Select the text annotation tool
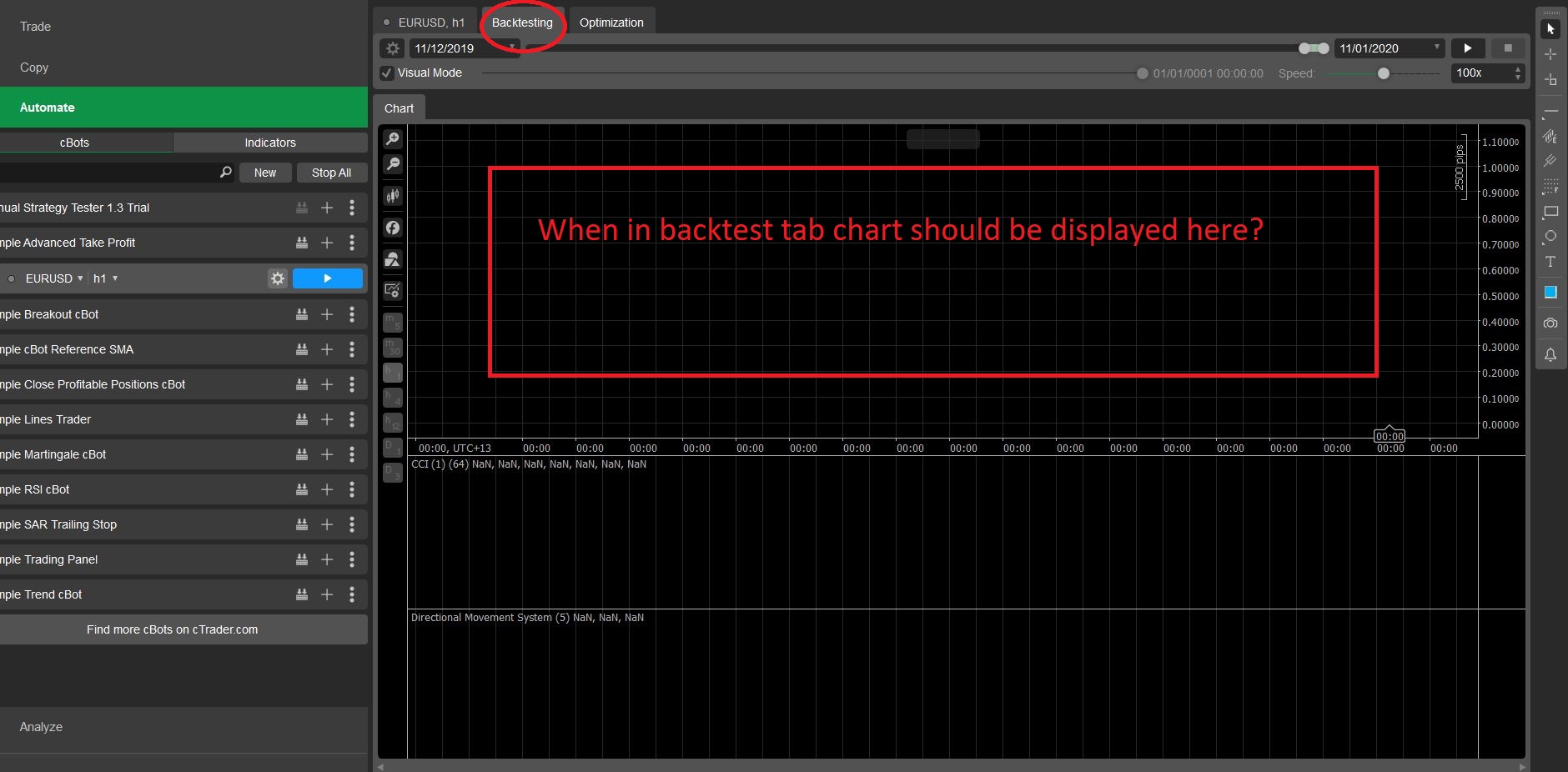Image resolution: width=1568 pixels, height=772 pixels. (1550, 262)
